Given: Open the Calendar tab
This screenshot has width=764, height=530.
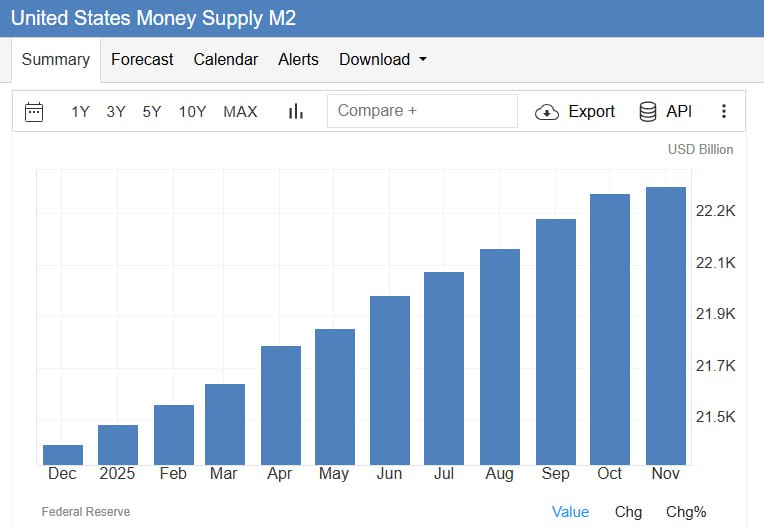Looking at the screenshot, I should [x=225, y=59].
